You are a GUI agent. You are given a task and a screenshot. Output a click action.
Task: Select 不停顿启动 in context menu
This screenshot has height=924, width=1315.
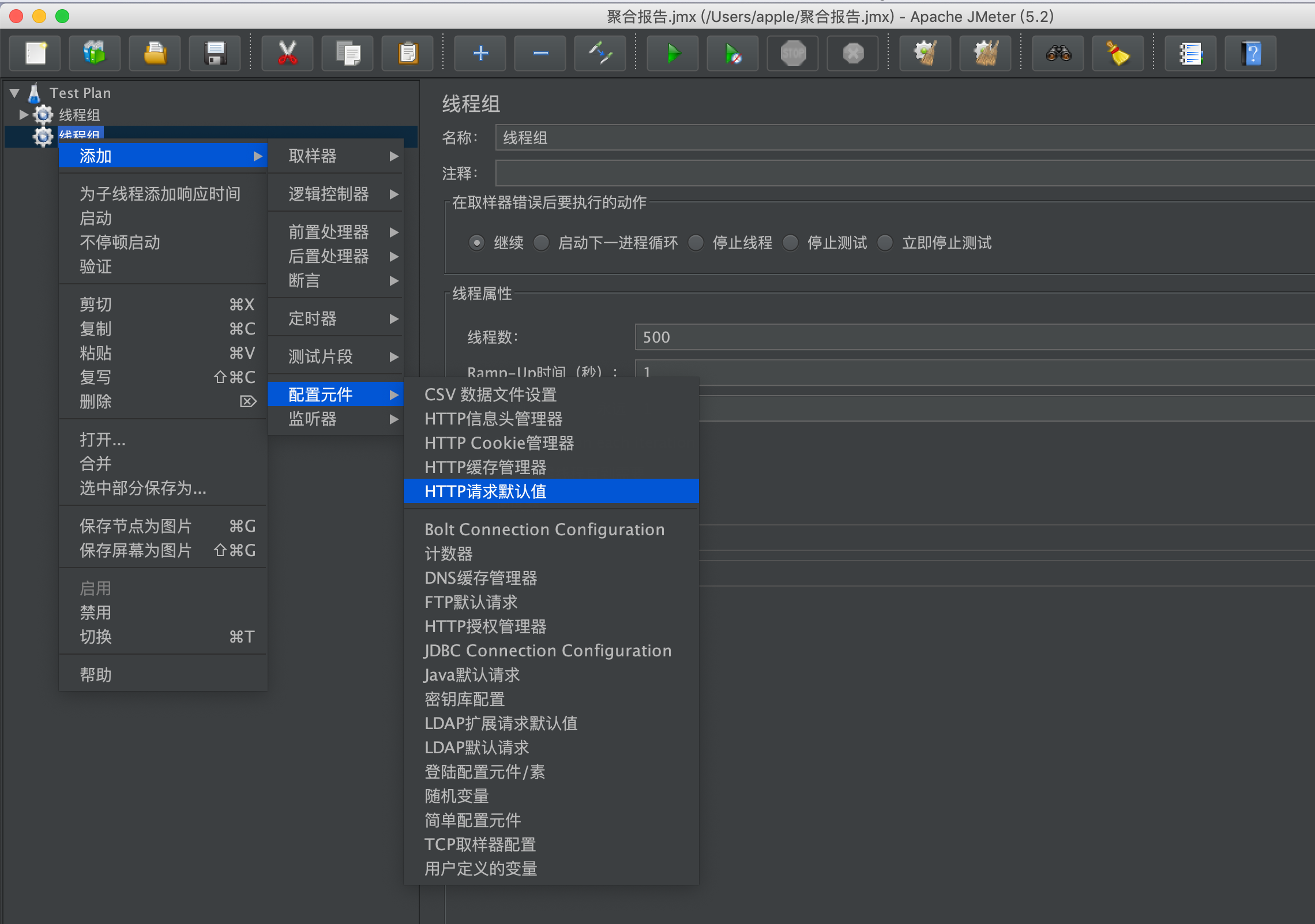(163, 242)
